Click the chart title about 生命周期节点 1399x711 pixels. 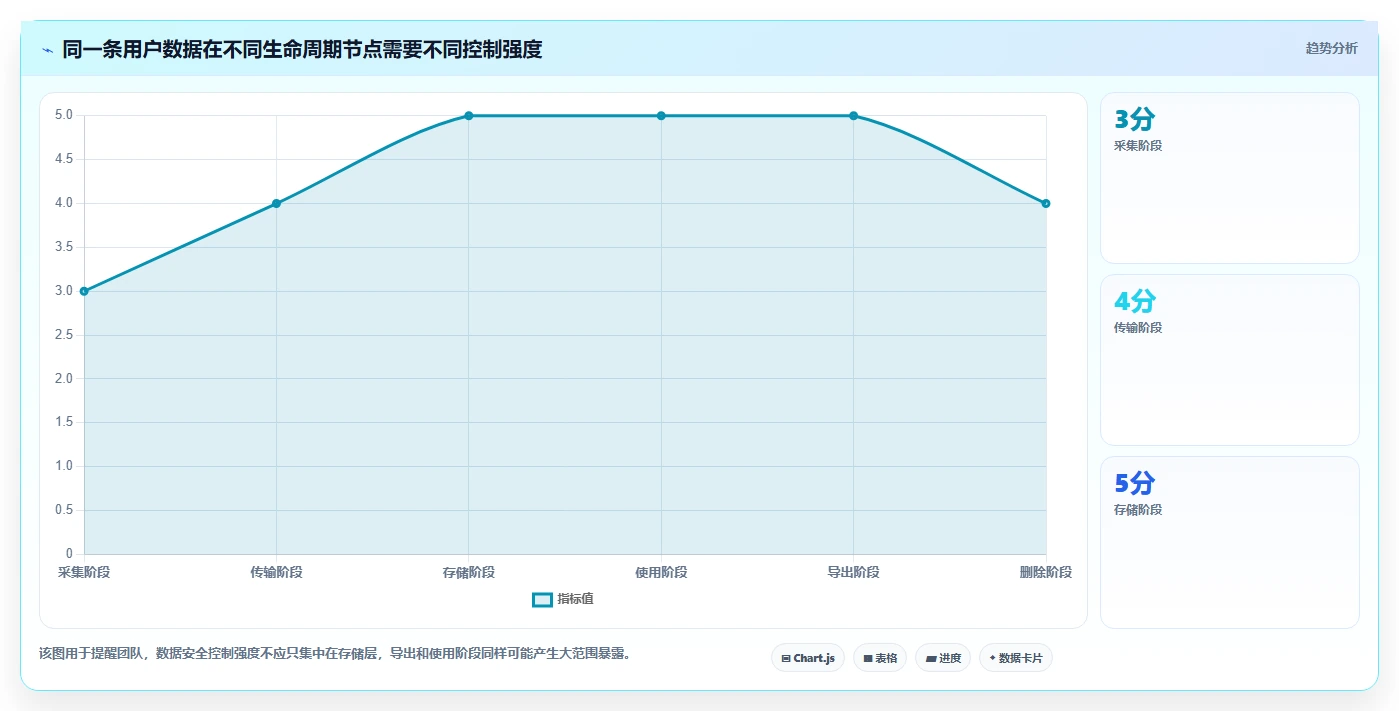point(302,49)
